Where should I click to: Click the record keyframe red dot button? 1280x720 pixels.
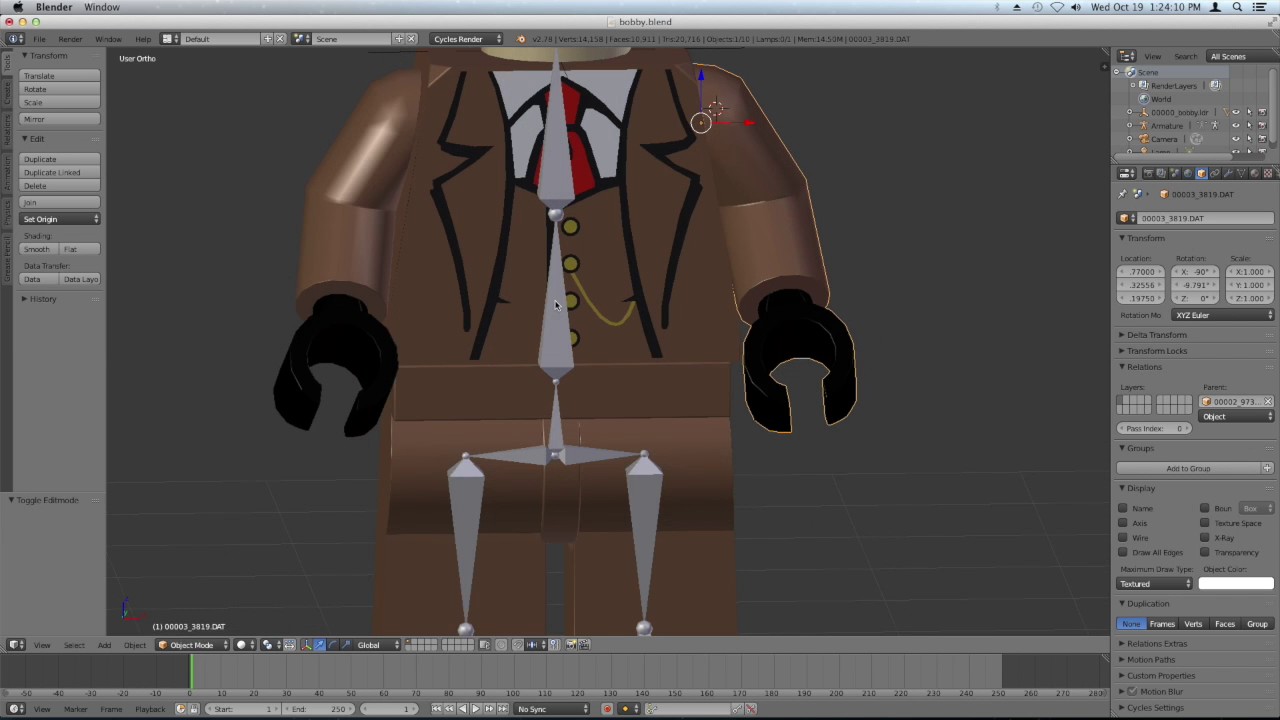pos(607,709)
